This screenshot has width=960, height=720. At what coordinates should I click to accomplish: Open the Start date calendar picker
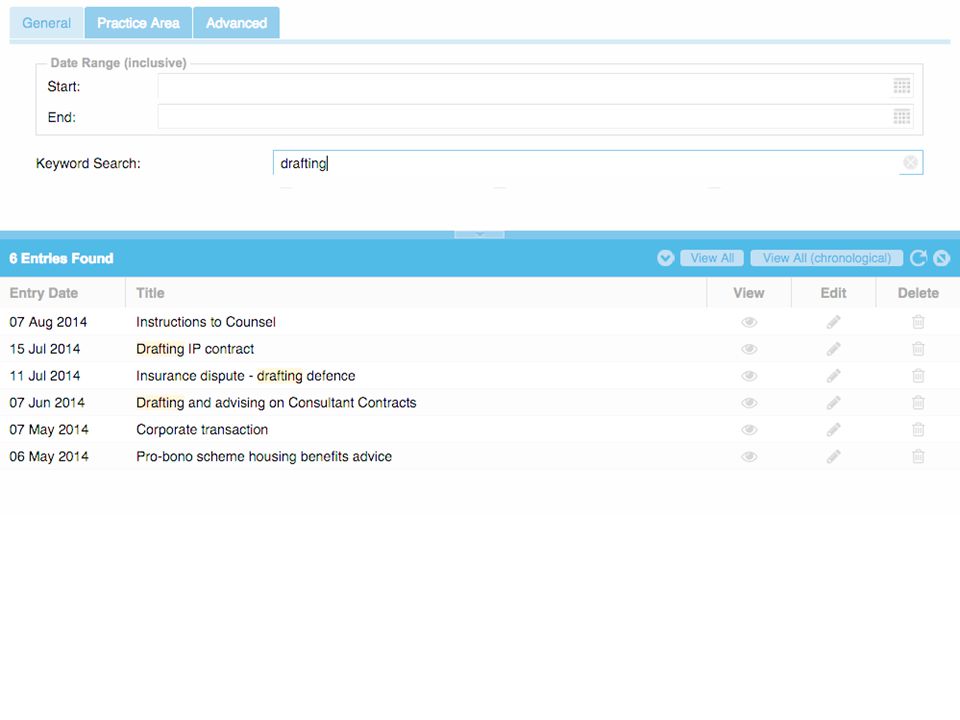pyautogui.click(x=902, y=86)
